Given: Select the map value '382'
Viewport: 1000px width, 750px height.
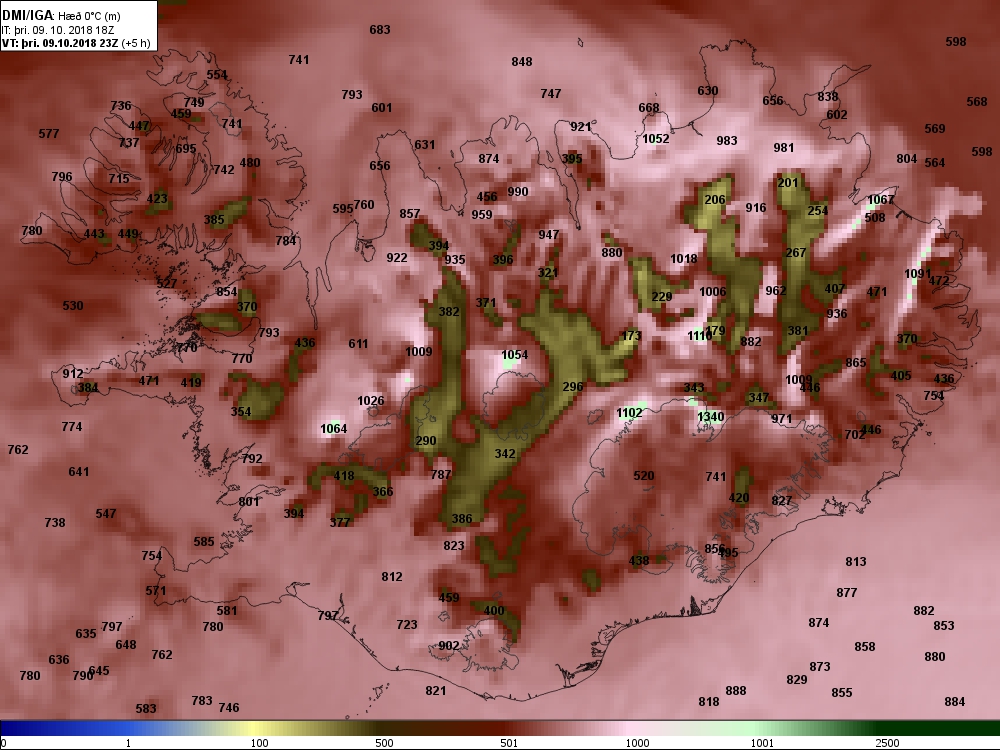Looking at the screenshot, I should (449, 312).
